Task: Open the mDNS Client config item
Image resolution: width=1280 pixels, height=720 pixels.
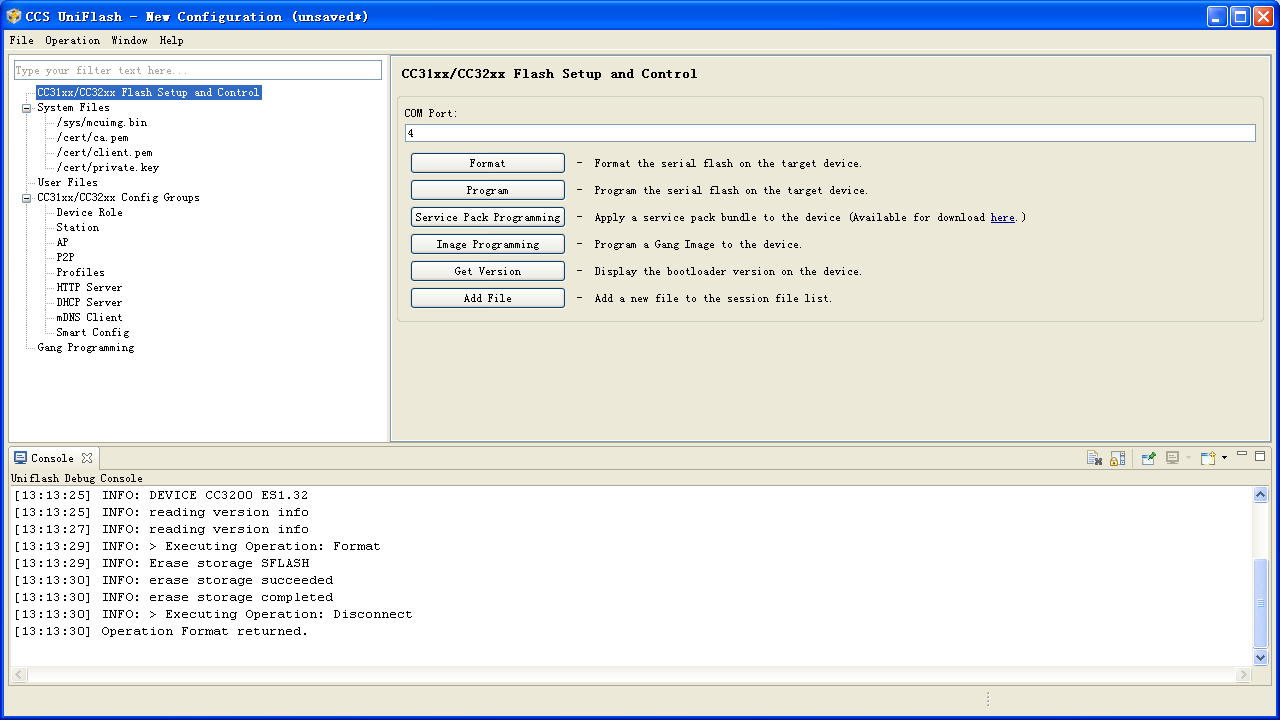Action: click(x=90, y=318)
